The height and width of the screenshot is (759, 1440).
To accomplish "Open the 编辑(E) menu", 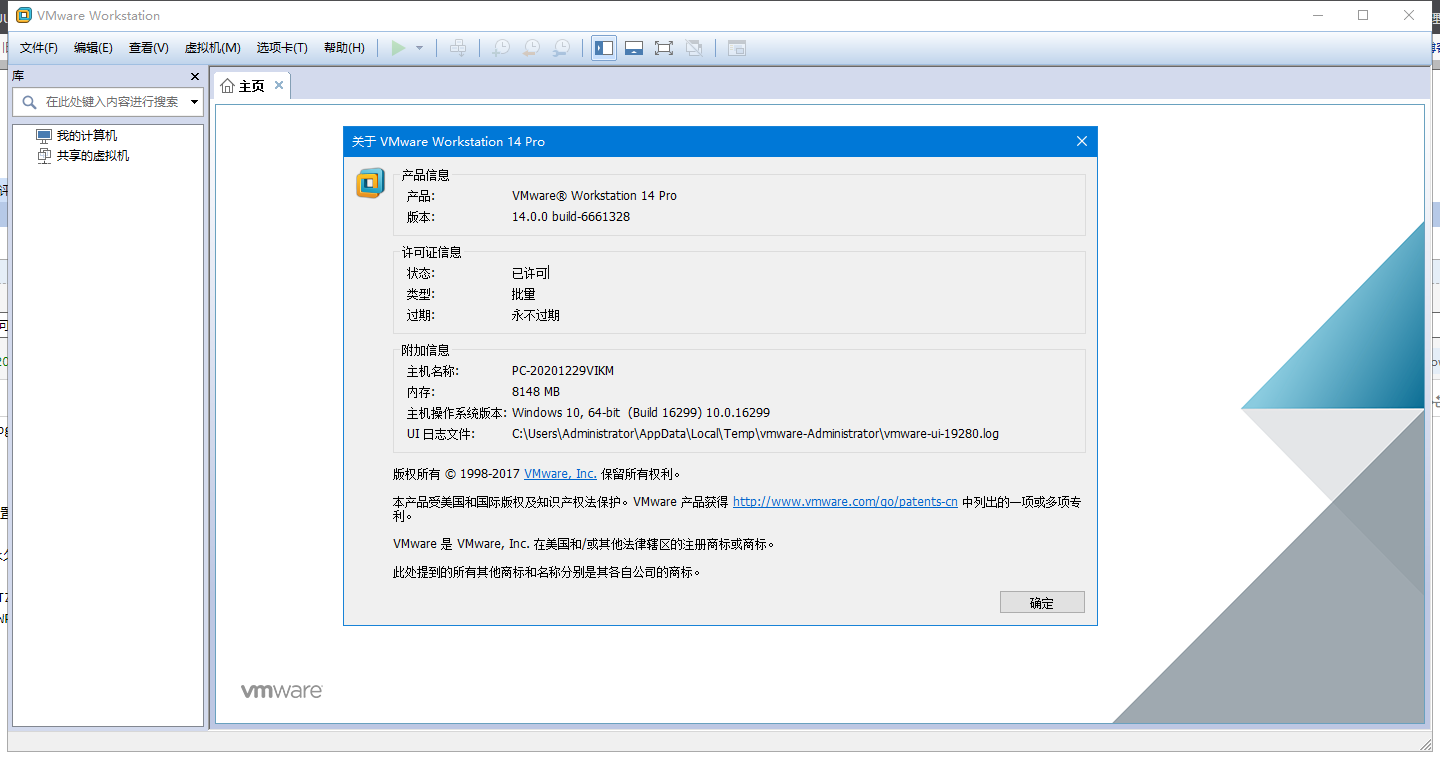I will (93, 48).
